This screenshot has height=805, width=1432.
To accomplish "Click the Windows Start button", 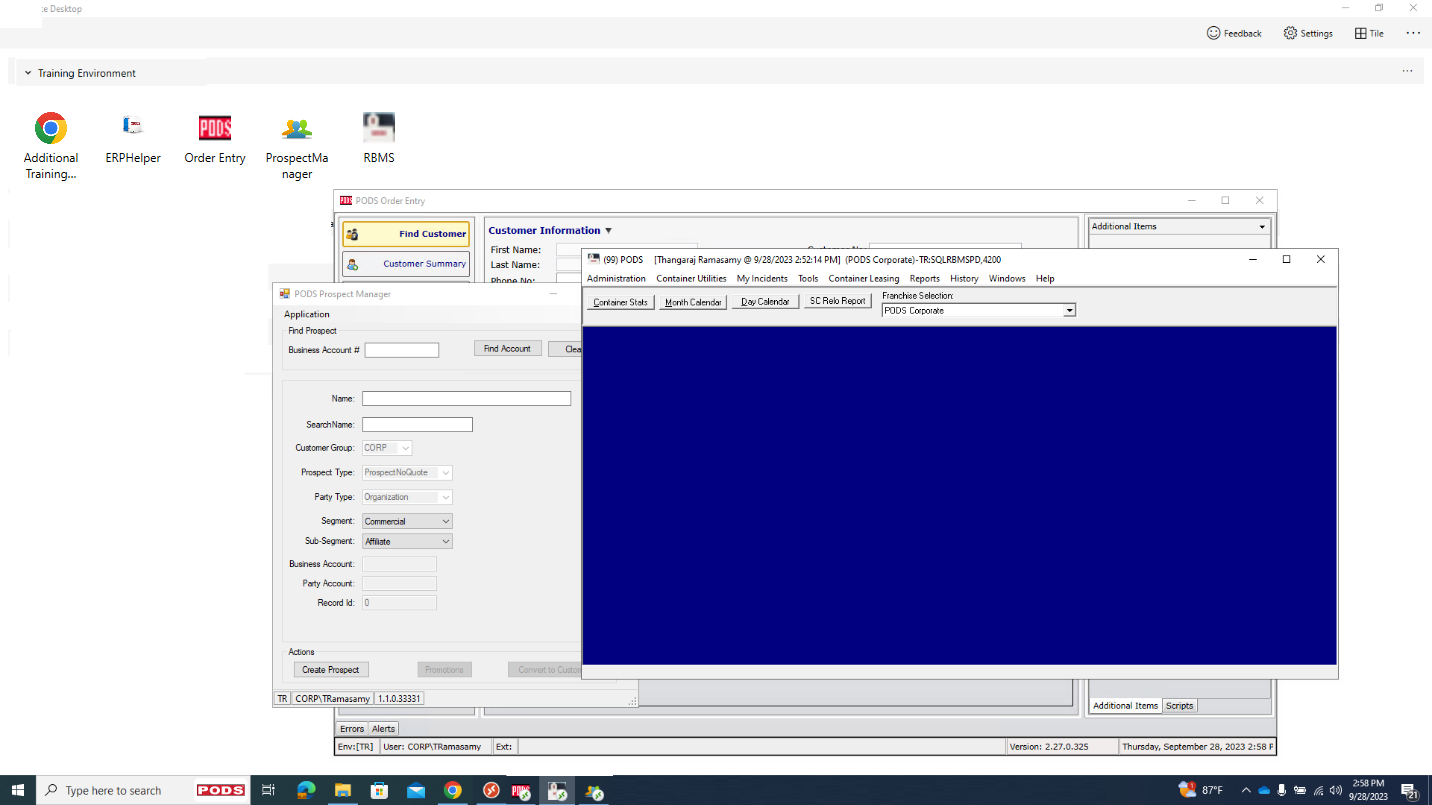I will pyautogui.click(x=18, y=790).
